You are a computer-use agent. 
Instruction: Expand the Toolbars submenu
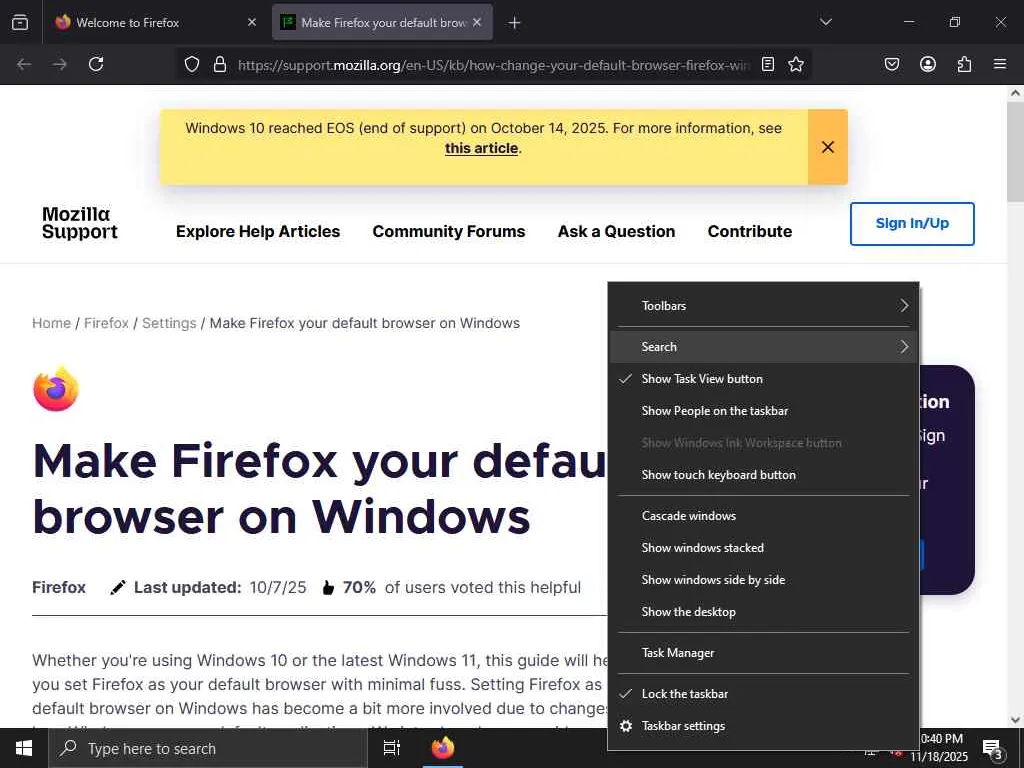click(763, 306)
